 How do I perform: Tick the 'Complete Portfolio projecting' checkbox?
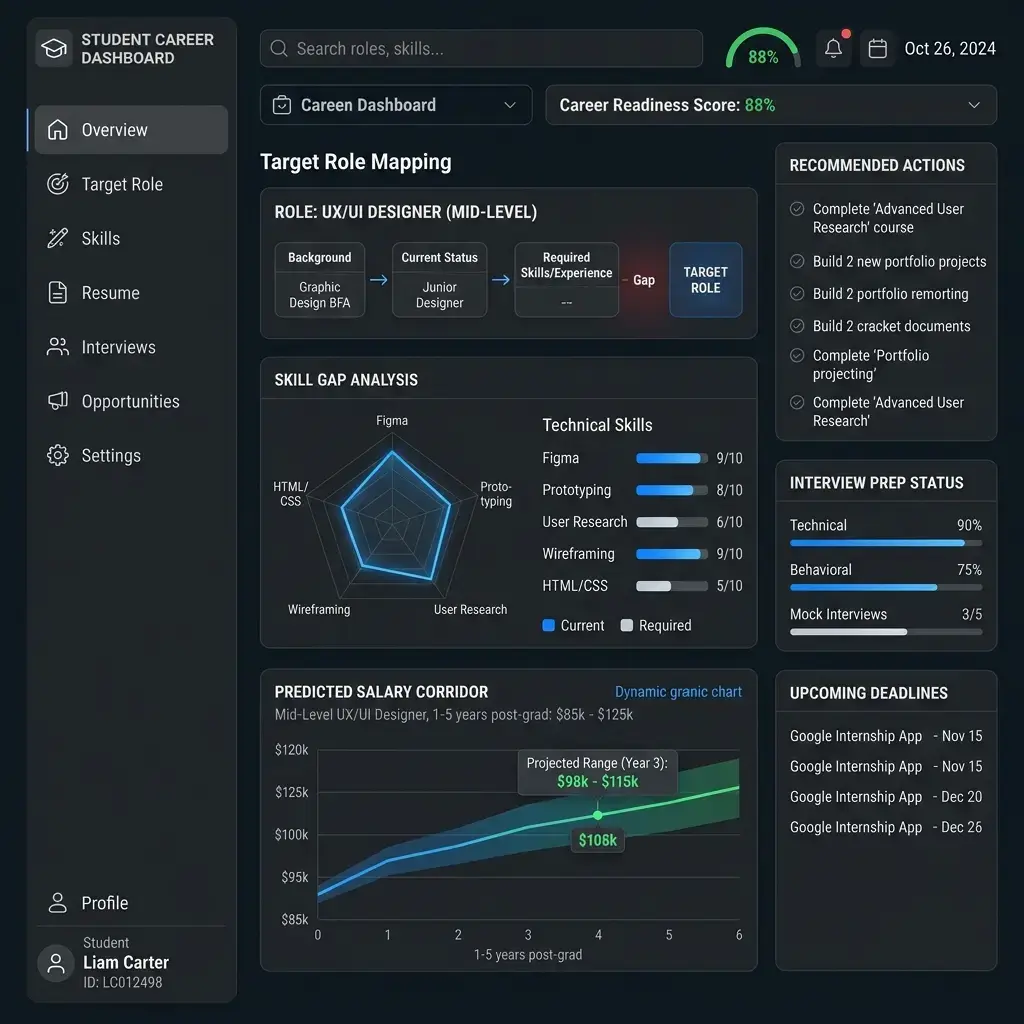pos(797,355)
